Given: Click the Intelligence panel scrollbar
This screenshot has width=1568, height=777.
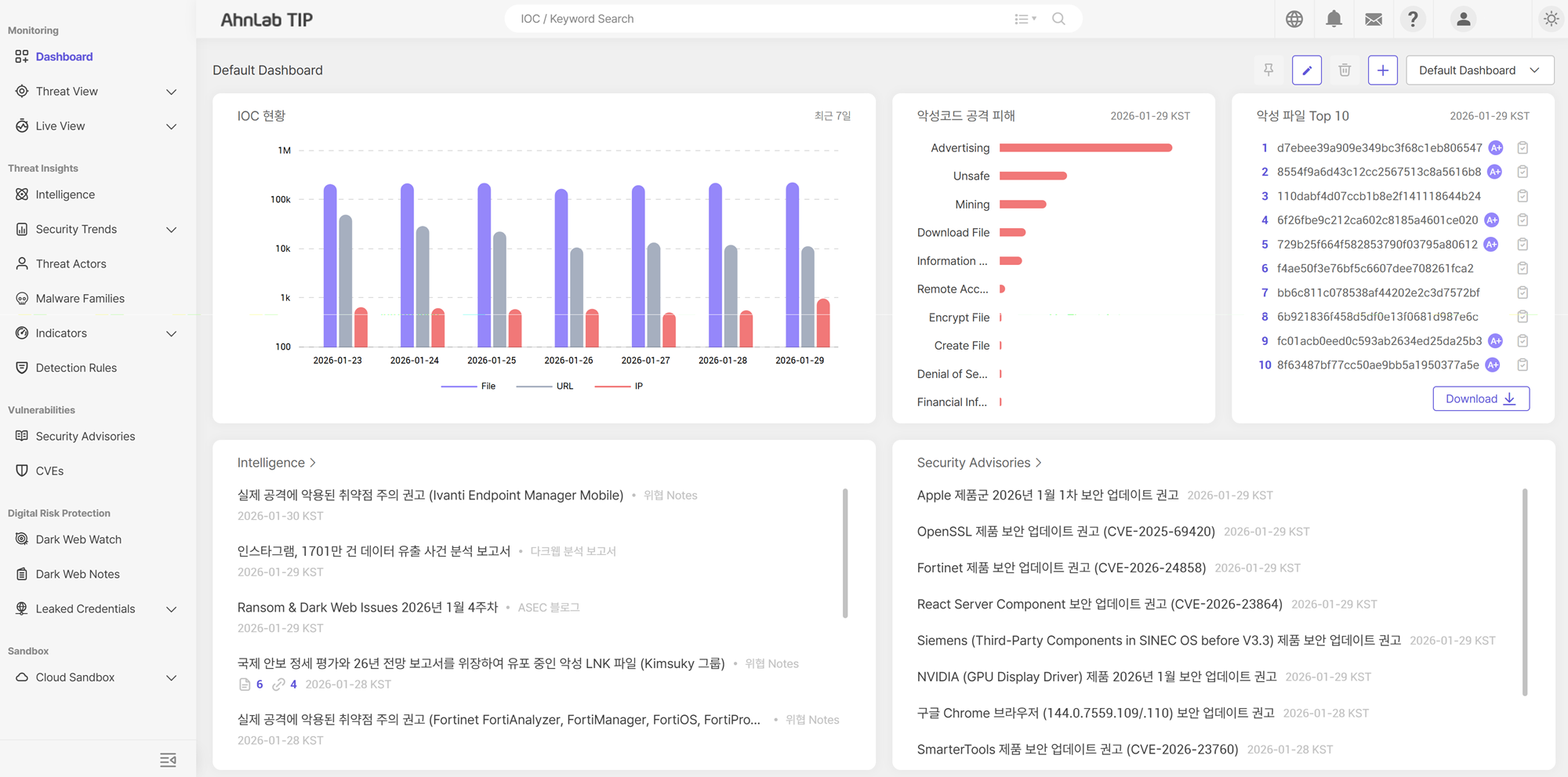Looking at the screenshot, I should coord(845,553).
